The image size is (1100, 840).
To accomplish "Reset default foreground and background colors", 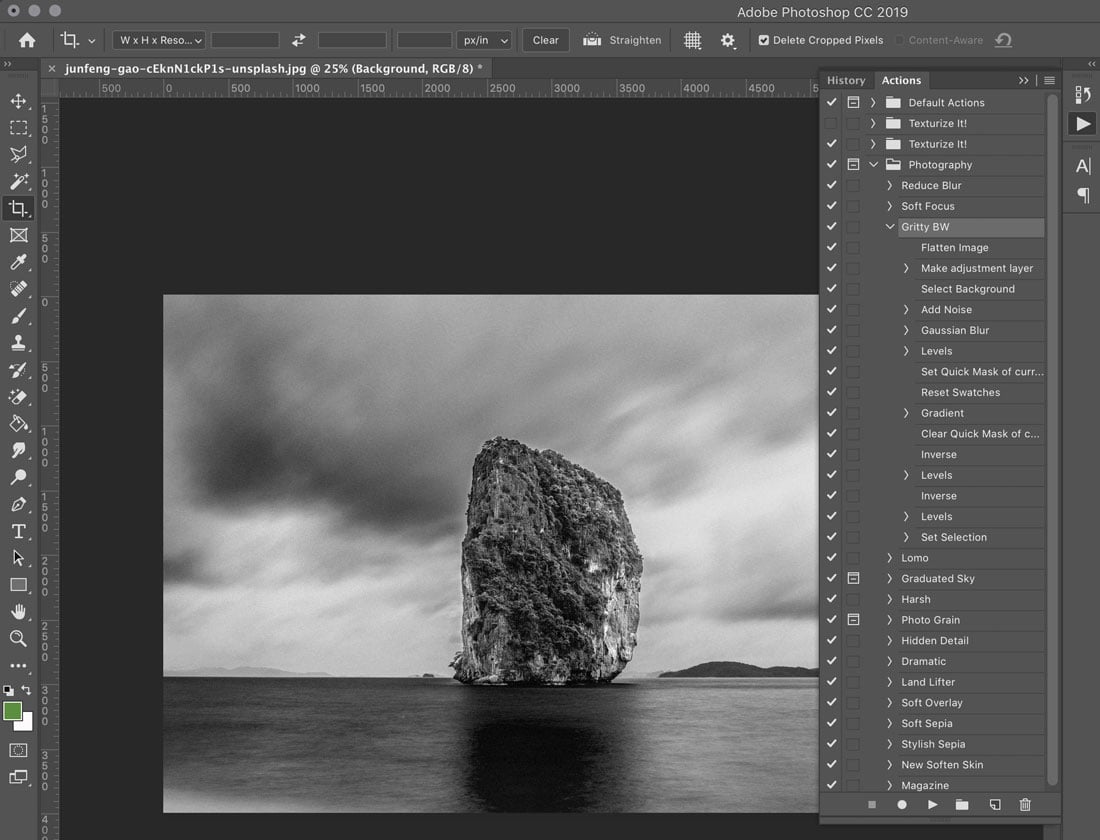I will (8, 691).
